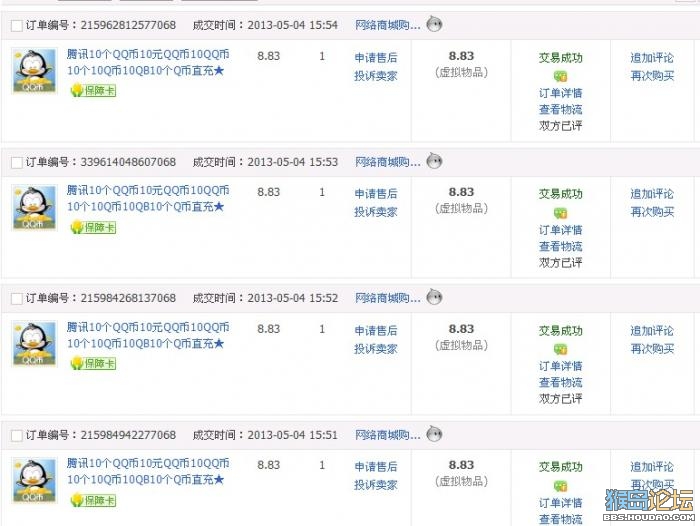Open 订单详情 for the 15:54 order

tap(561, 93)
